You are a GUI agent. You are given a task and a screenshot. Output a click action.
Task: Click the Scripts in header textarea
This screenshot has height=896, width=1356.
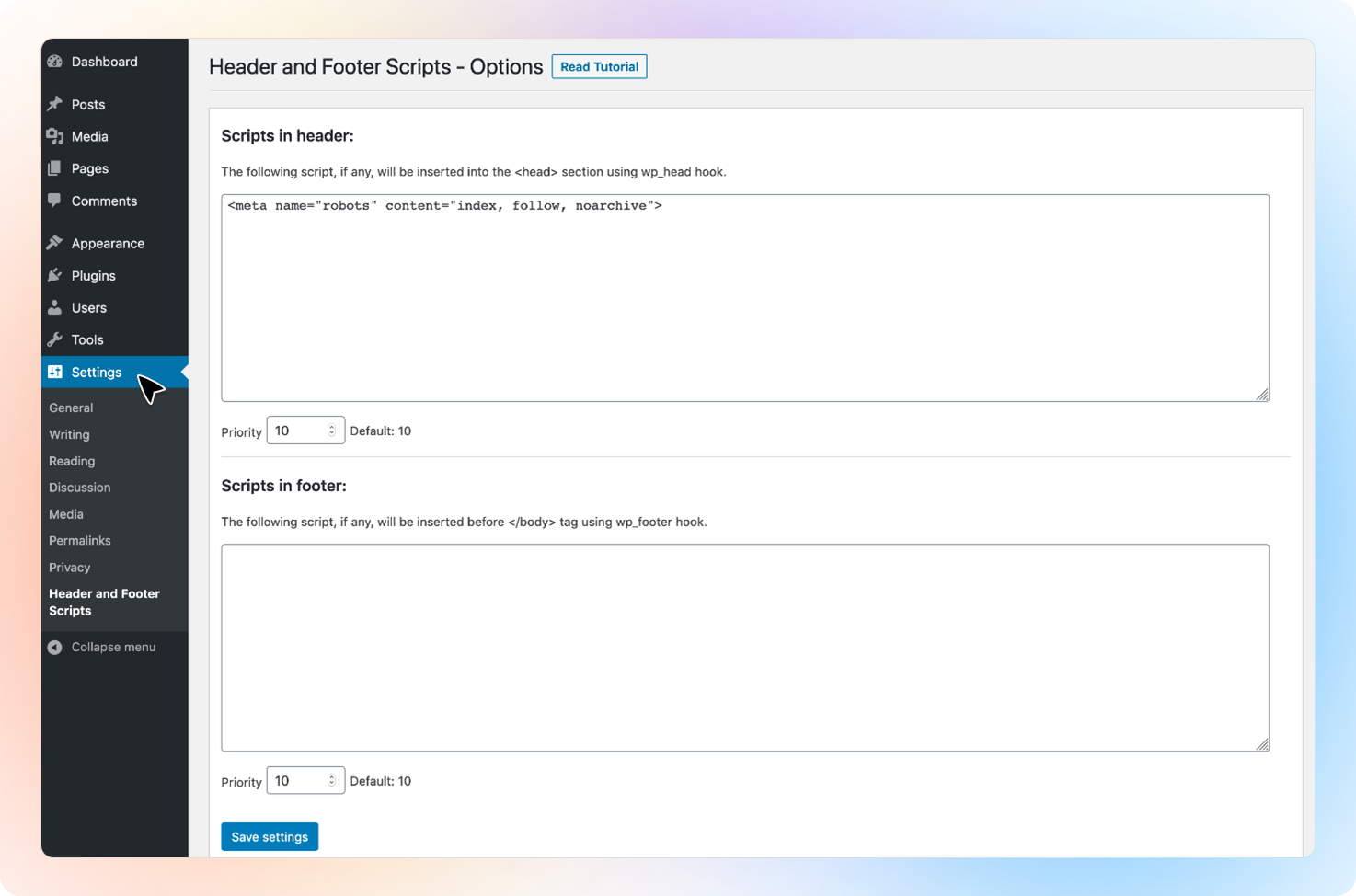pos(745,298)
